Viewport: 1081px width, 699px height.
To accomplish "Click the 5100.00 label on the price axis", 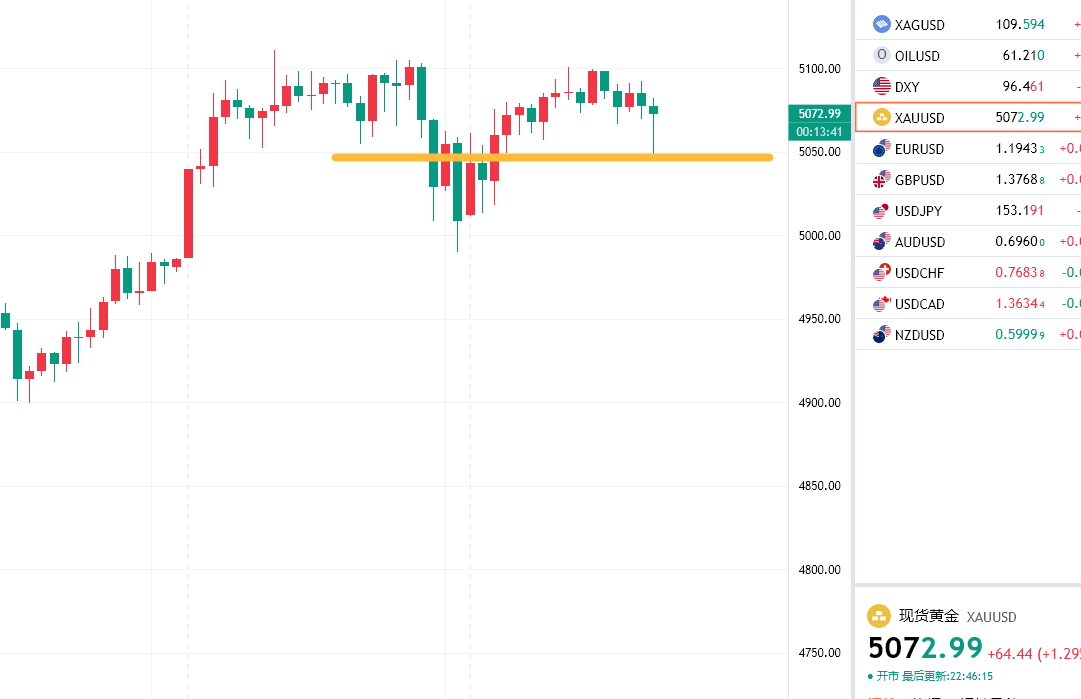I will point(819,69).
